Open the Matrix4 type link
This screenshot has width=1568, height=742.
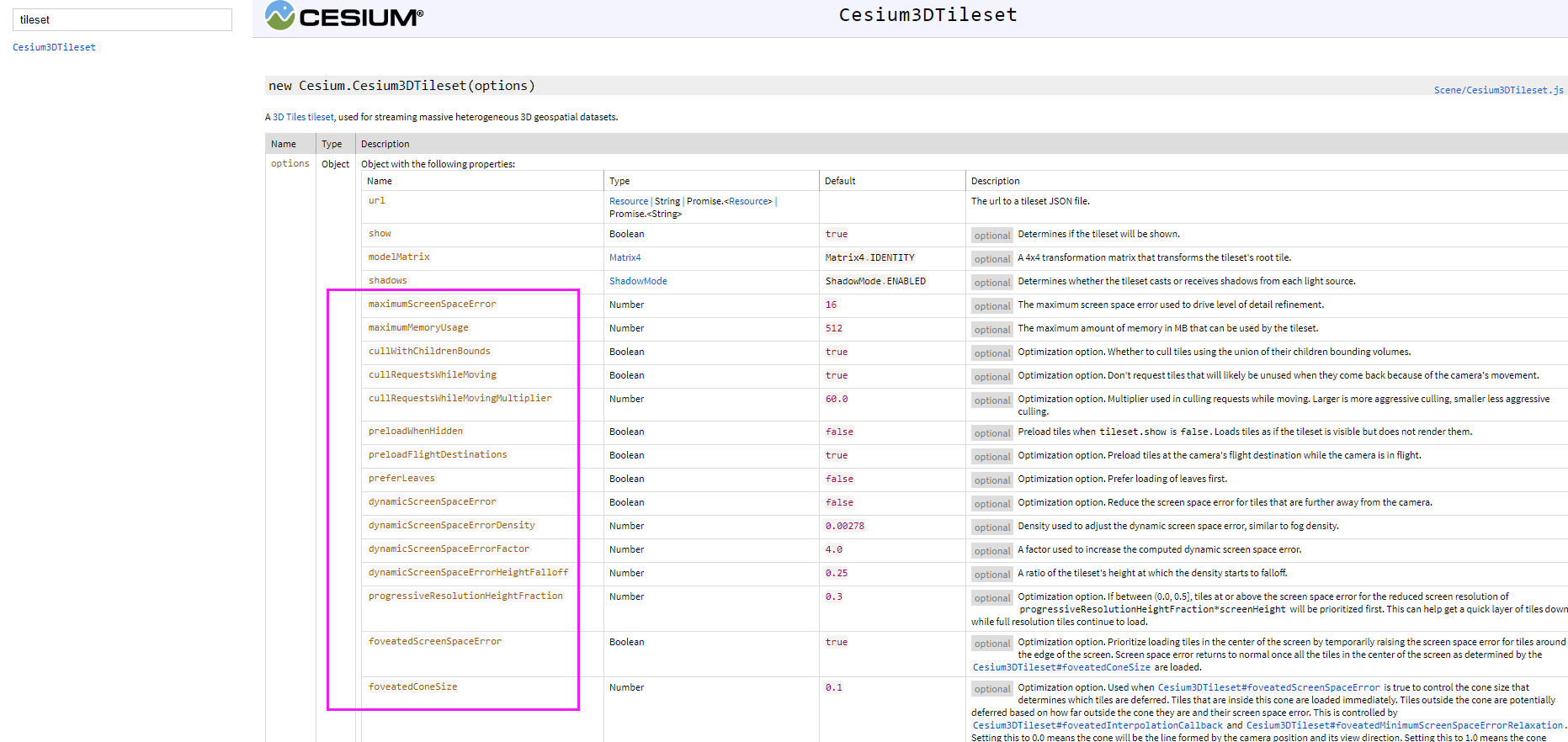click(x=625, y=257)
